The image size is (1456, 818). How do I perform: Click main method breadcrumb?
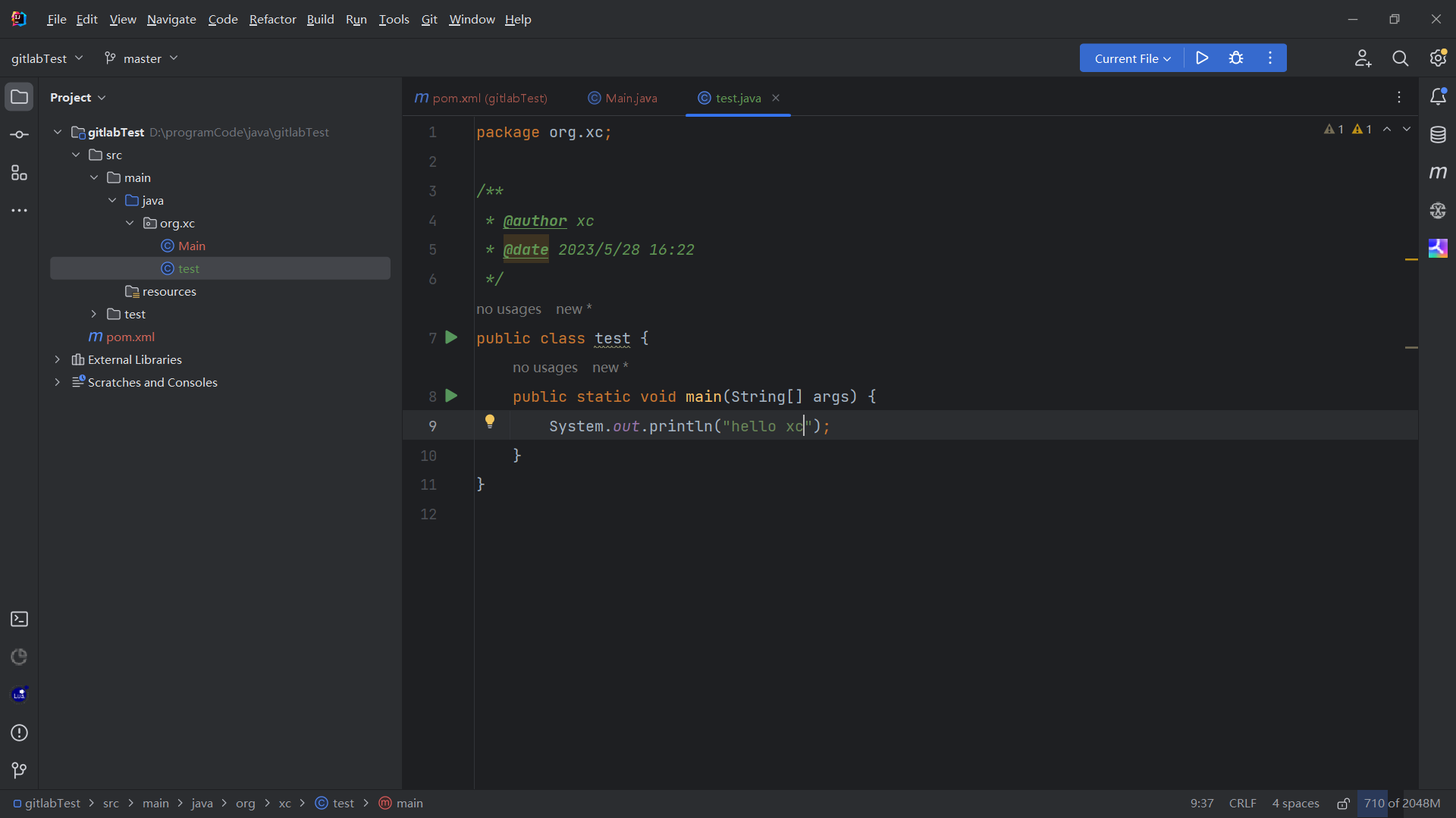click(x=401, y=804)
